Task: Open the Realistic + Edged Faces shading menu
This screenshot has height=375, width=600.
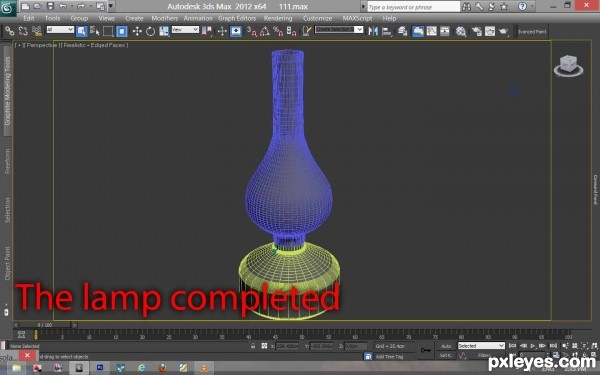Action: coord(95,45)
